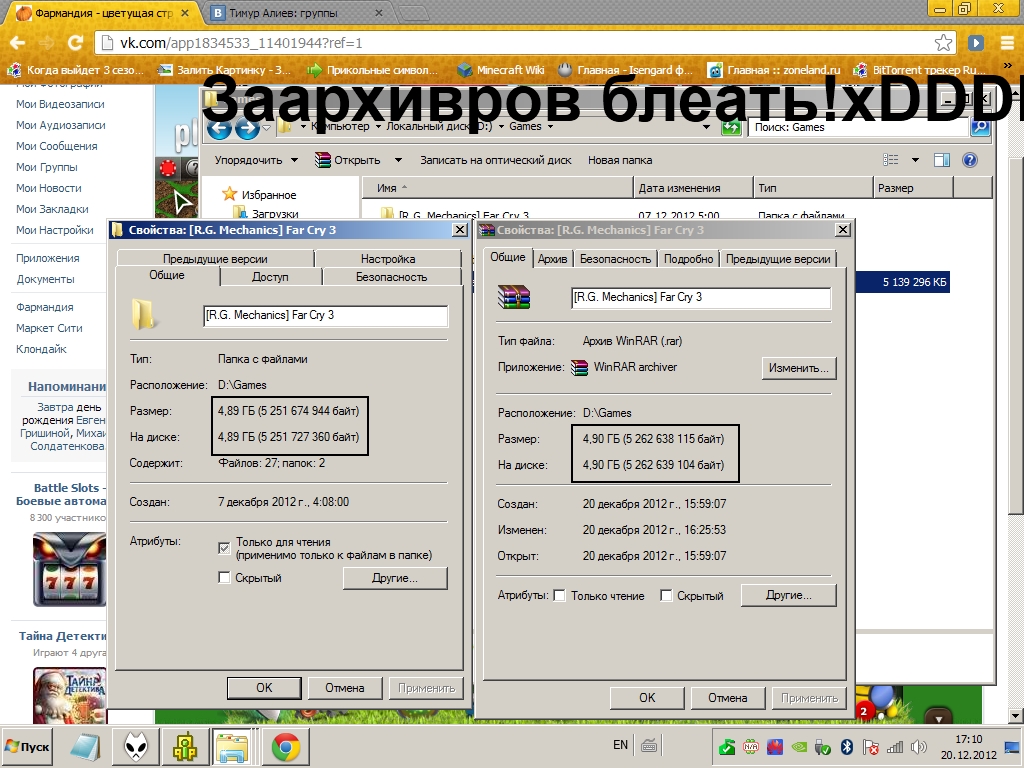Toggle Только для чтения checkbox
The image size is (1024, 768).
coord(224,548)
